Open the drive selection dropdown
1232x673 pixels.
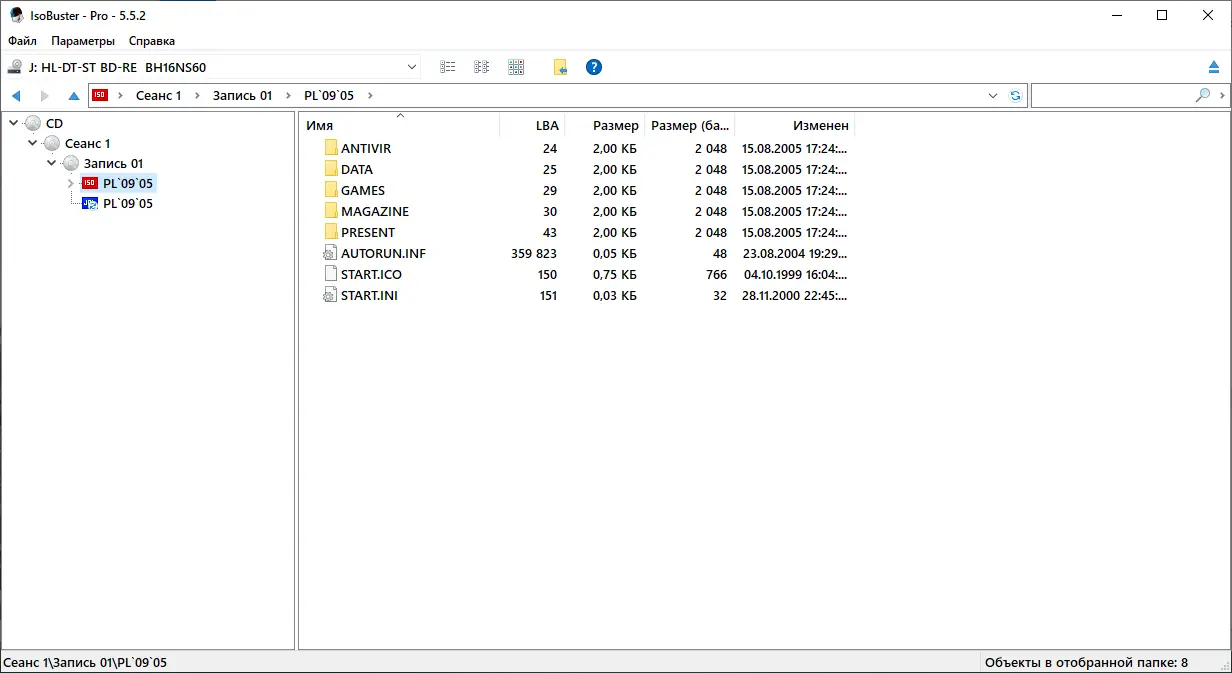pyautogui.click(x=410, y=67)
